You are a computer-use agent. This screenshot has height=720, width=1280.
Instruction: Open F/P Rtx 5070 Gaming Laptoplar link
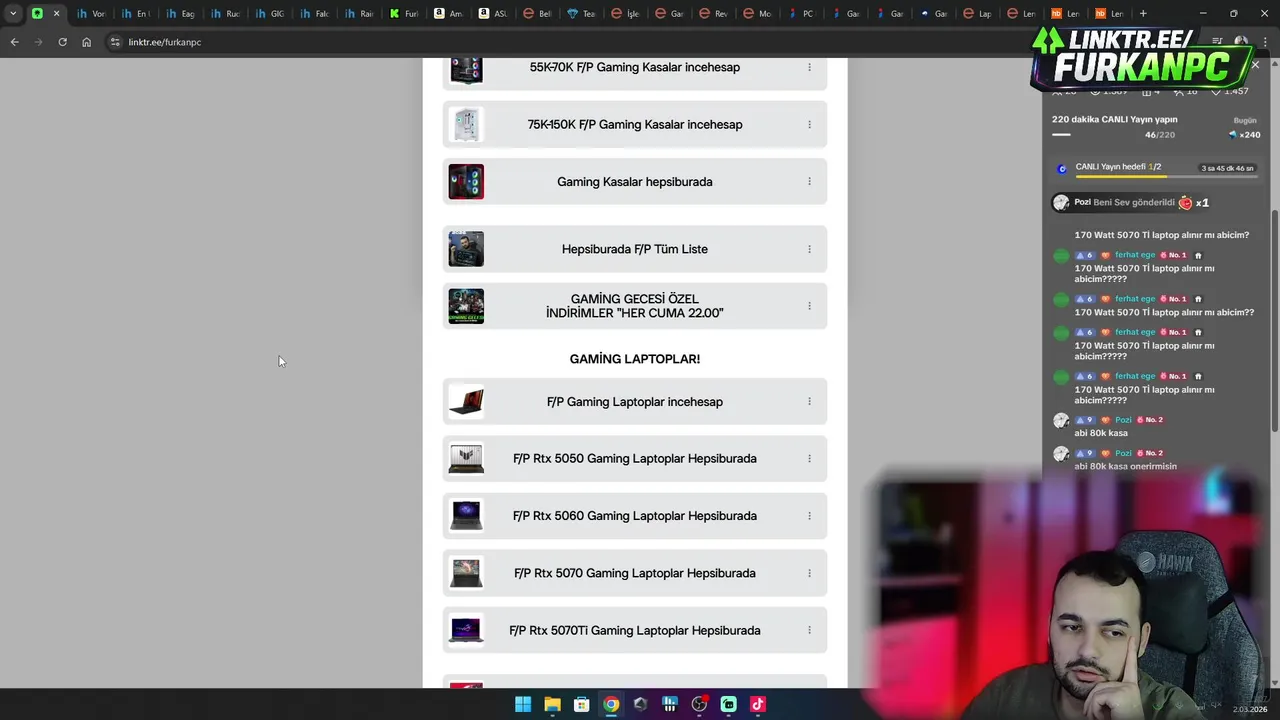pos(635,573)
